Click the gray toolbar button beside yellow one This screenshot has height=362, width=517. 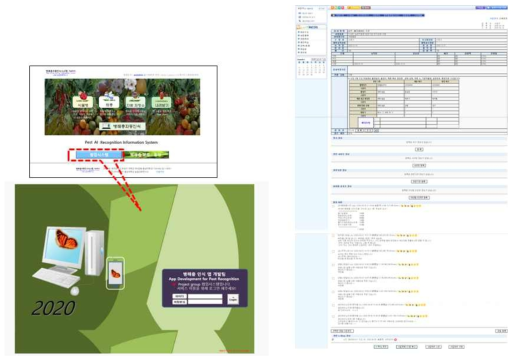click(366, 7)
